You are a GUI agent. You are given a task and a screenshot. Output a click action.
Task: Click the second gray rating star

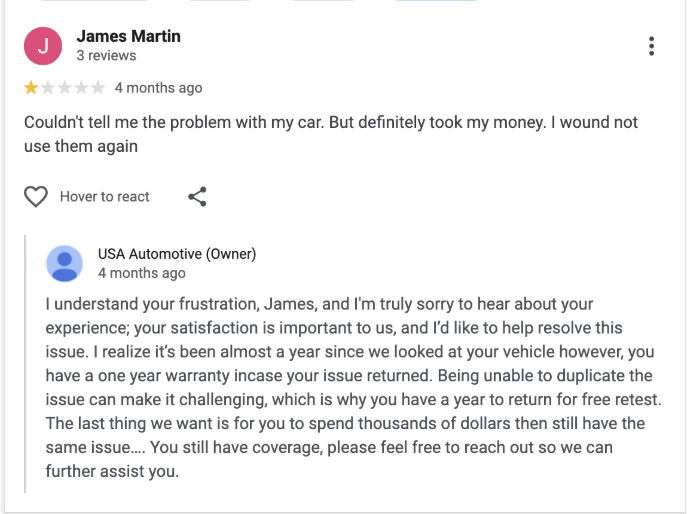[48, 88]
